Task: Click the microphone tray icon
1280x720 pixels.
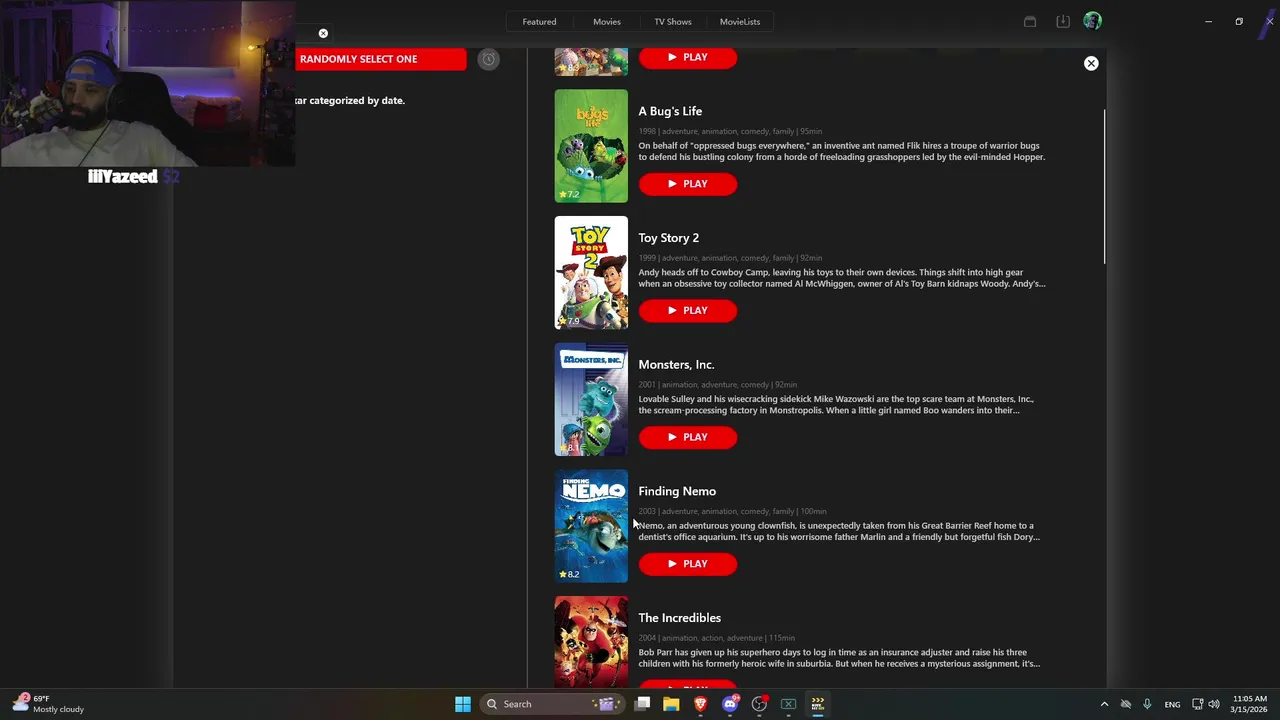Action: click(1147, 704)
